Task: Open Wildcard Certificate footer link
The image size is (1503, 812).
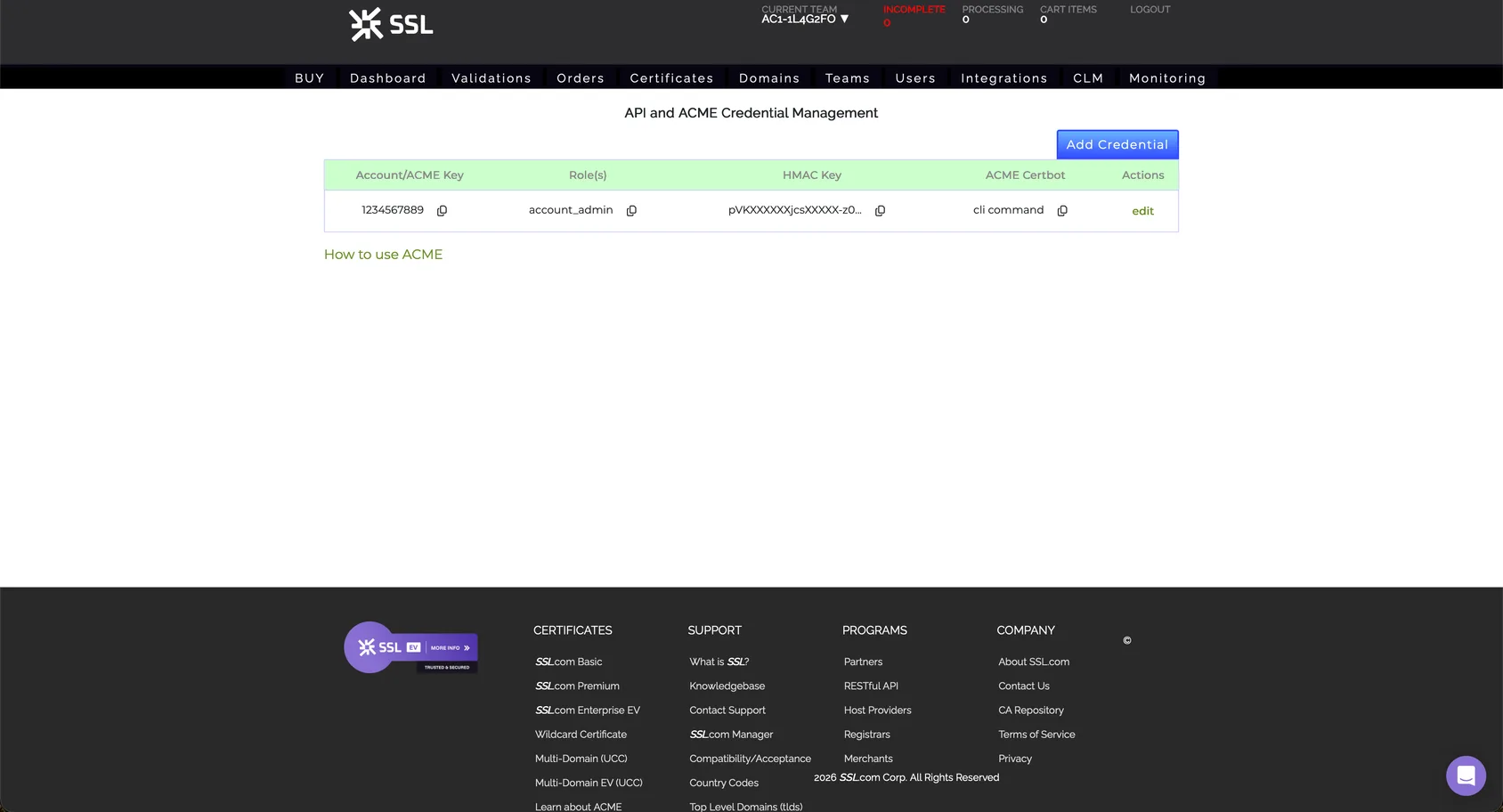Action: pyautogui.click(x=581, y=735)
